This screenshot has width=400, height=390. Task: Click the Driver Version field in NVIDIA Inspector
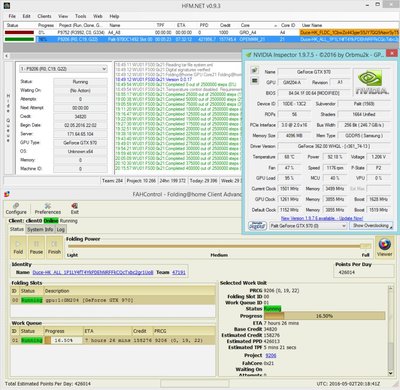coord(334,146)
